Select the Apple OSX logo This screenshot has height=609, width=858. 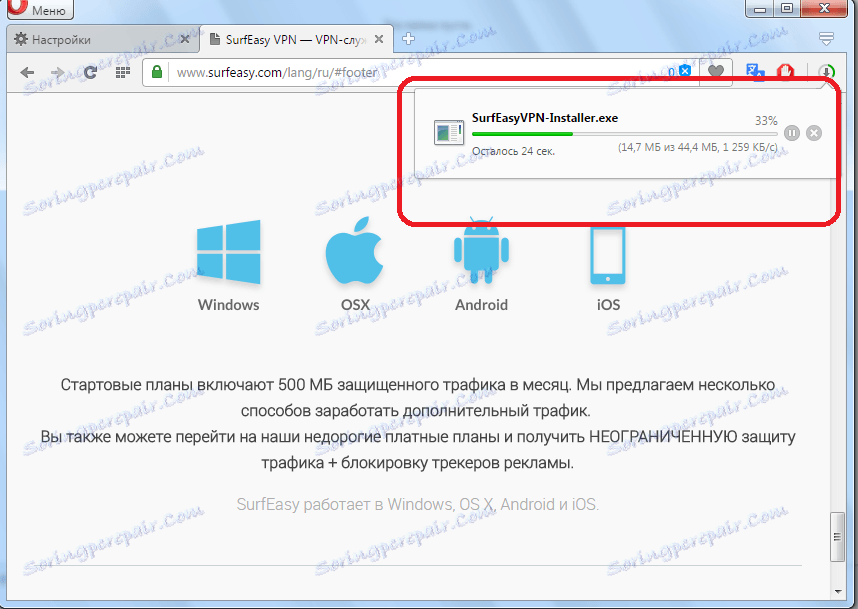pyautogui.click(x=356, y=255)
